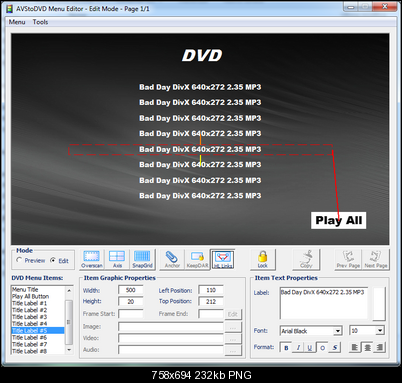Go to Next Page

click(x=376, y=259)
